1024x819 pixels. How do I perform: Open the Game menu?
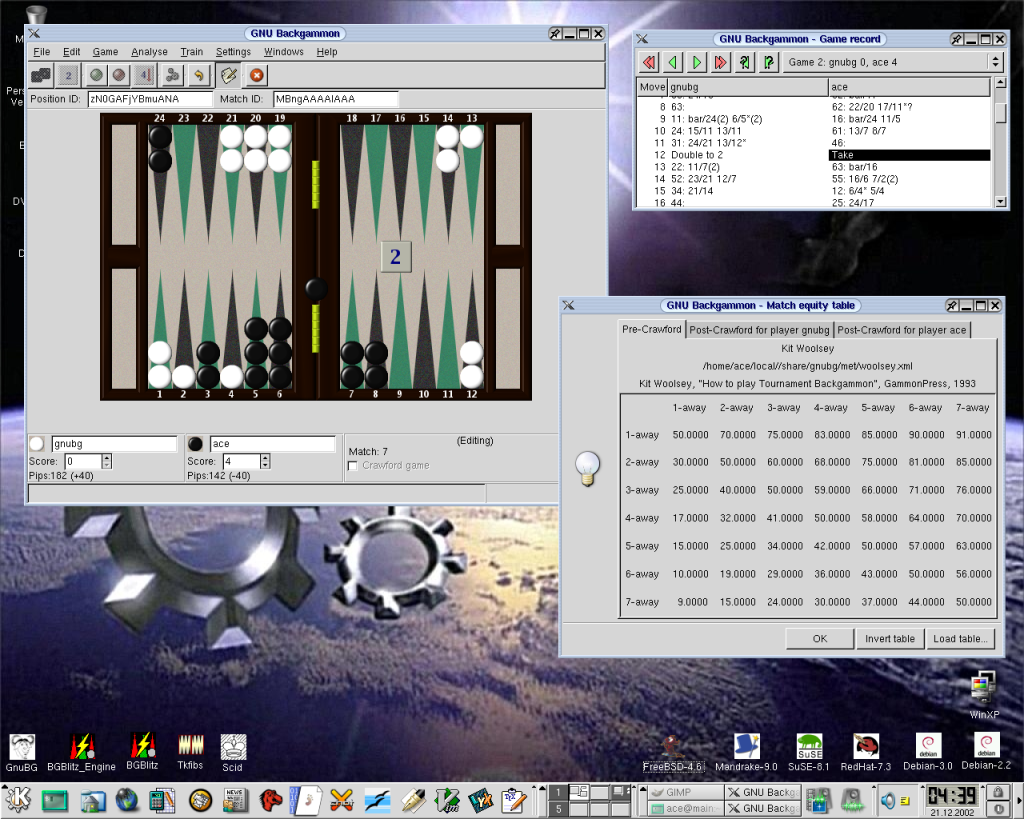tap(105, 52)
